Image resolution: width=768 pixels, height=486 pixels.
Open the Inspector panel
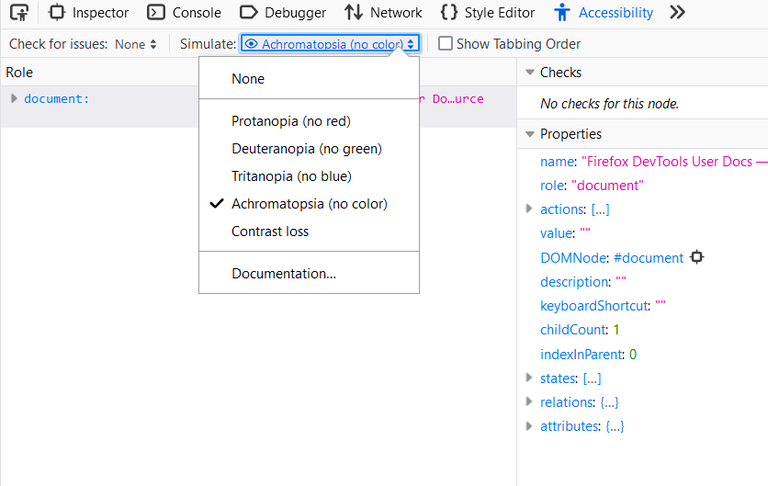[x=89, y=13]
